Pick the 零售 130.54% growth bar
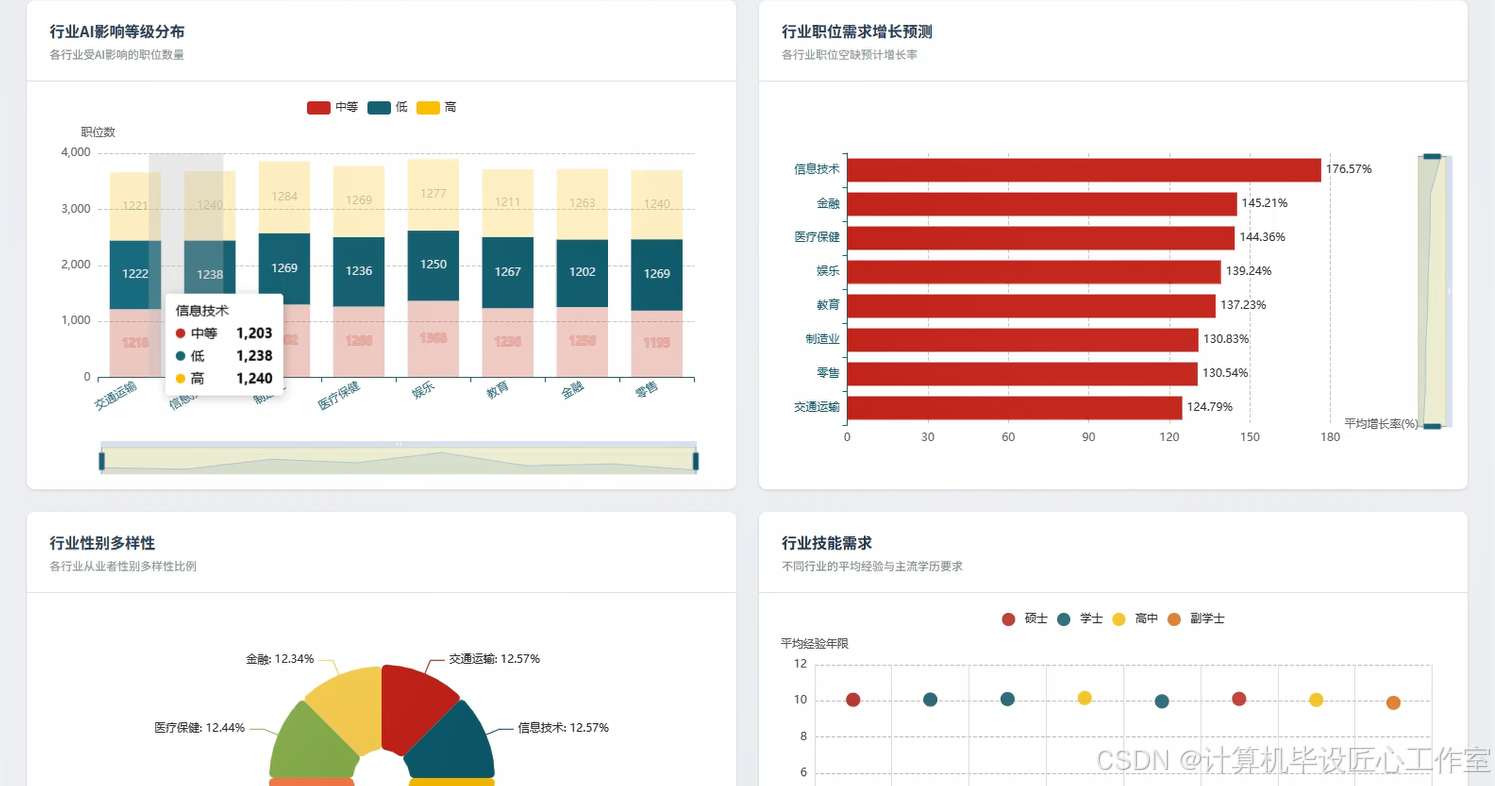The width and height of the screenshot is (1495, 786). click(1022, 373)
